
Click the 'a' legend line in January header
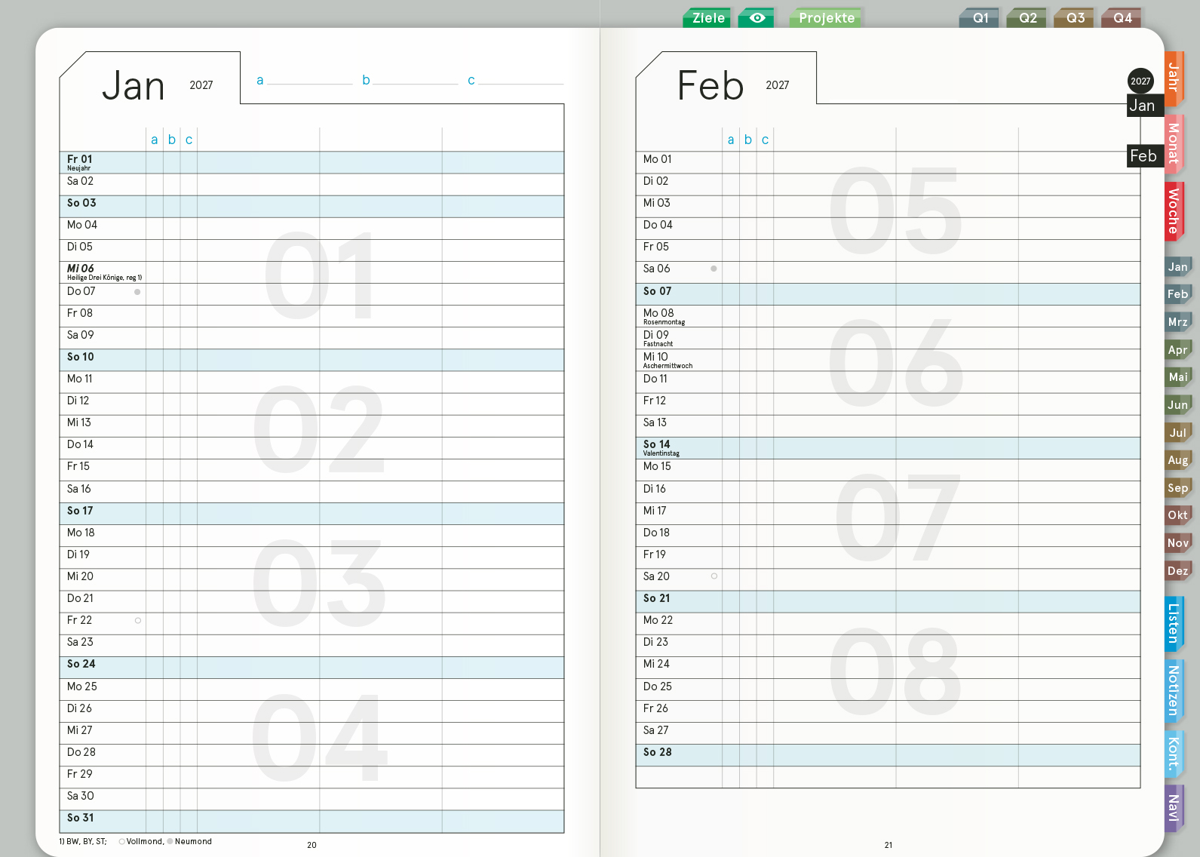(304, 80)
